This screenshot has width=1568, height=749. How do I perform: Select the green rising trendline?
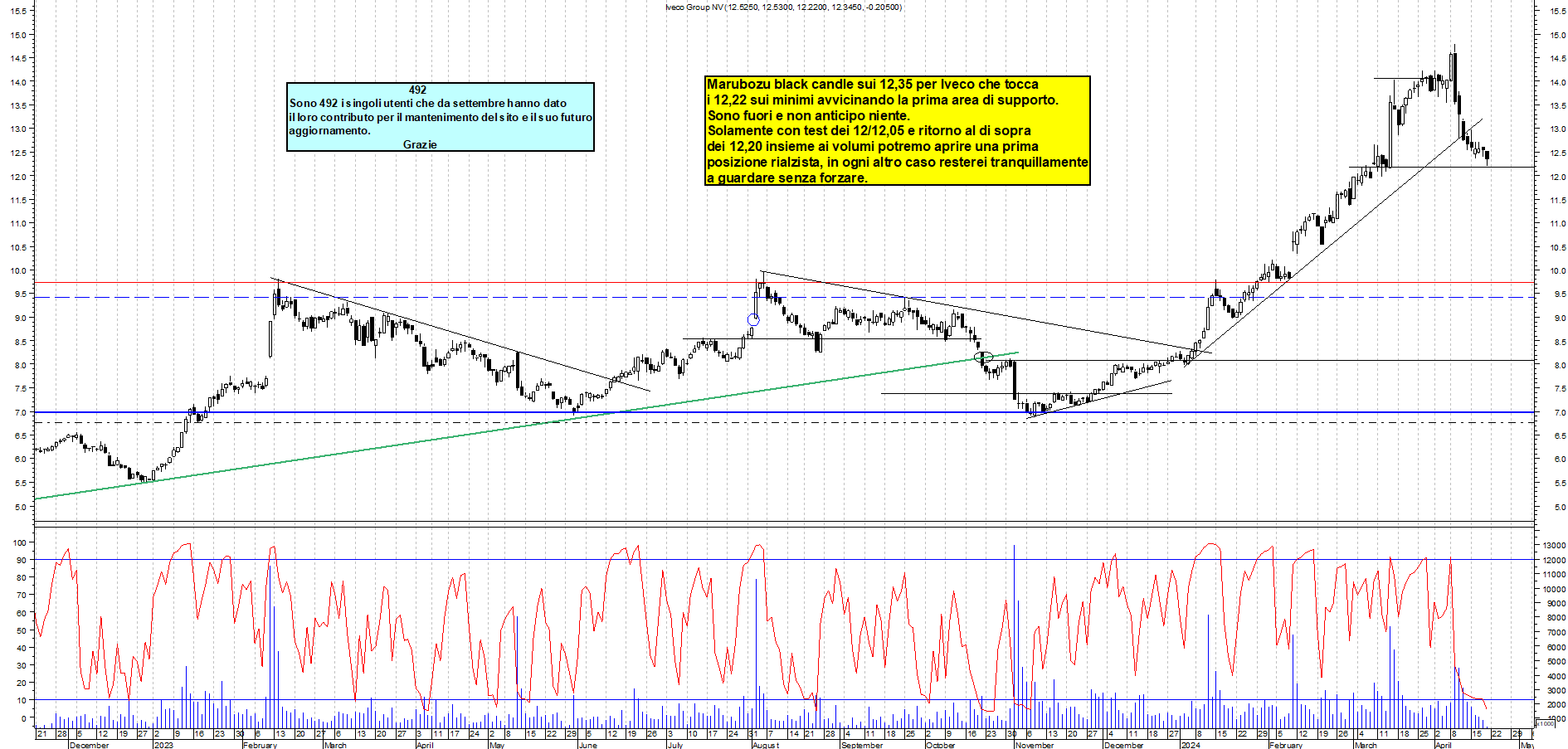527,426
